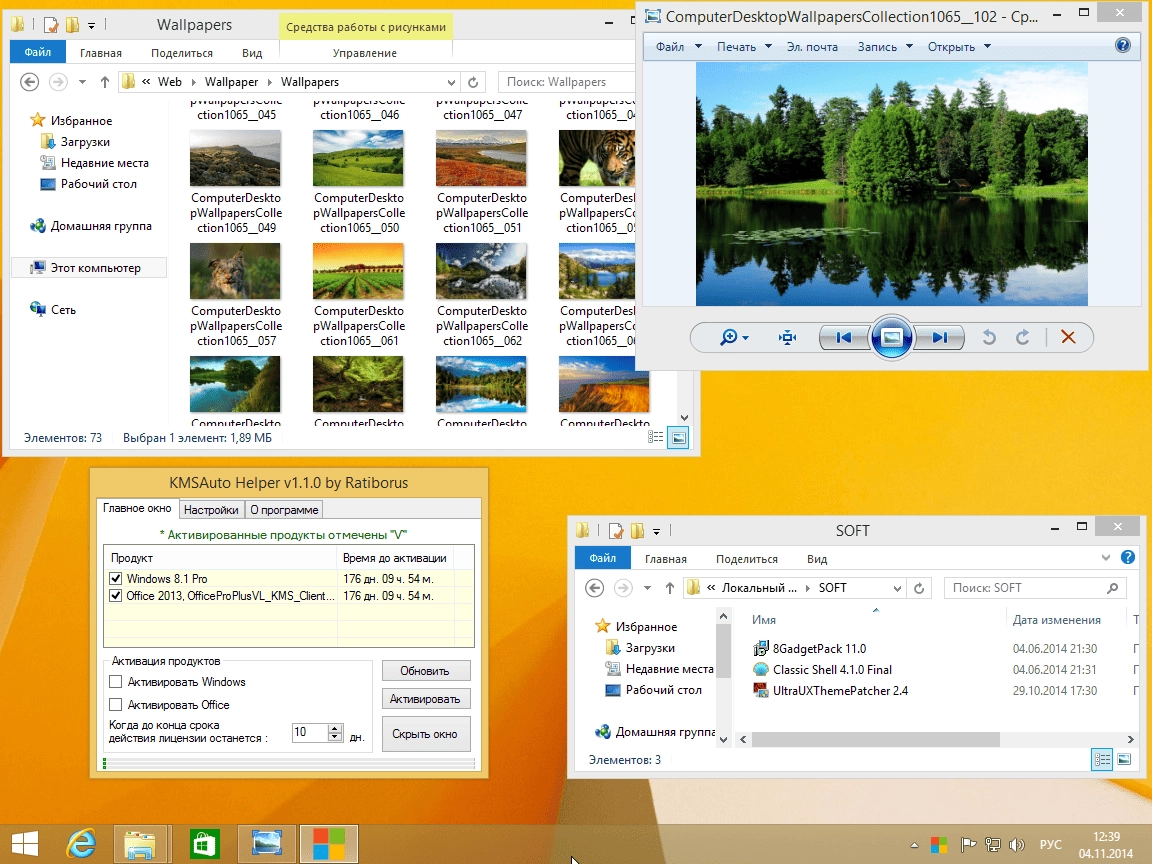The width and height of the screenshot is (1152, 864).
Task: Click back arrow in Wallpapers window
Action: point(29,82)
